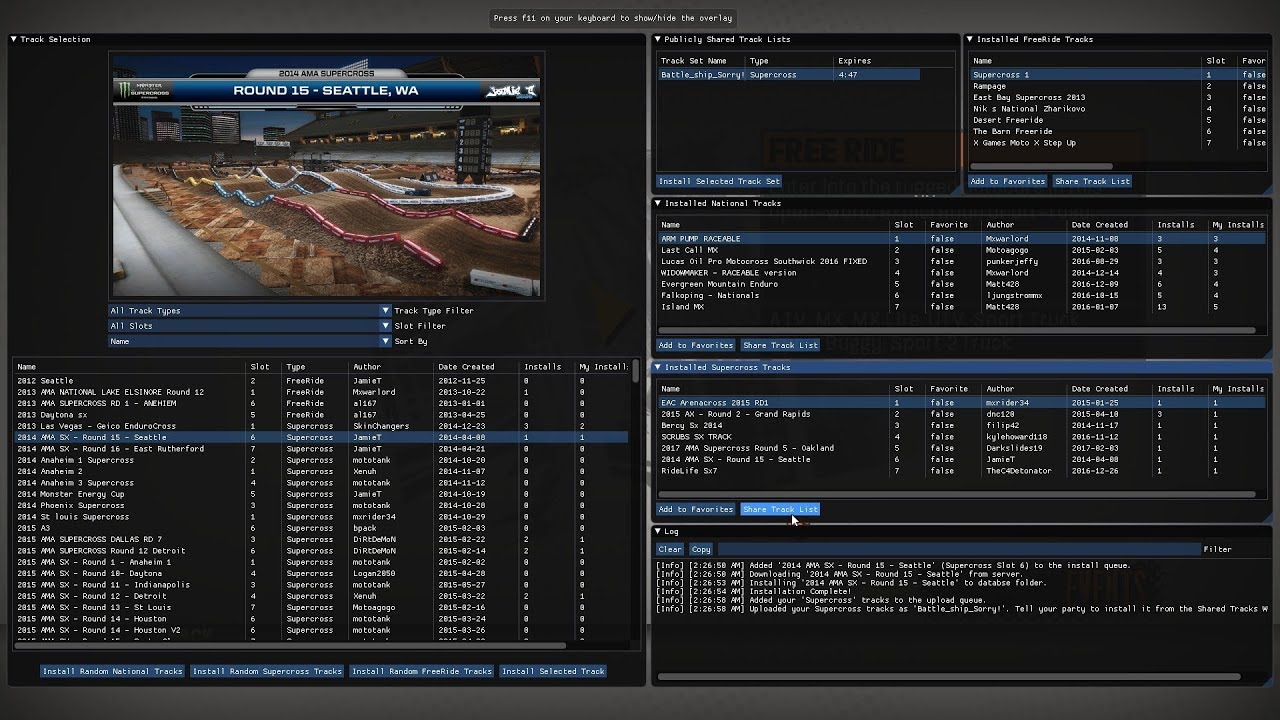The width and height of the screenshot is (1280, 720).
Task: Click Install Random FreeRide Tracks button
Action: [421, 671]
